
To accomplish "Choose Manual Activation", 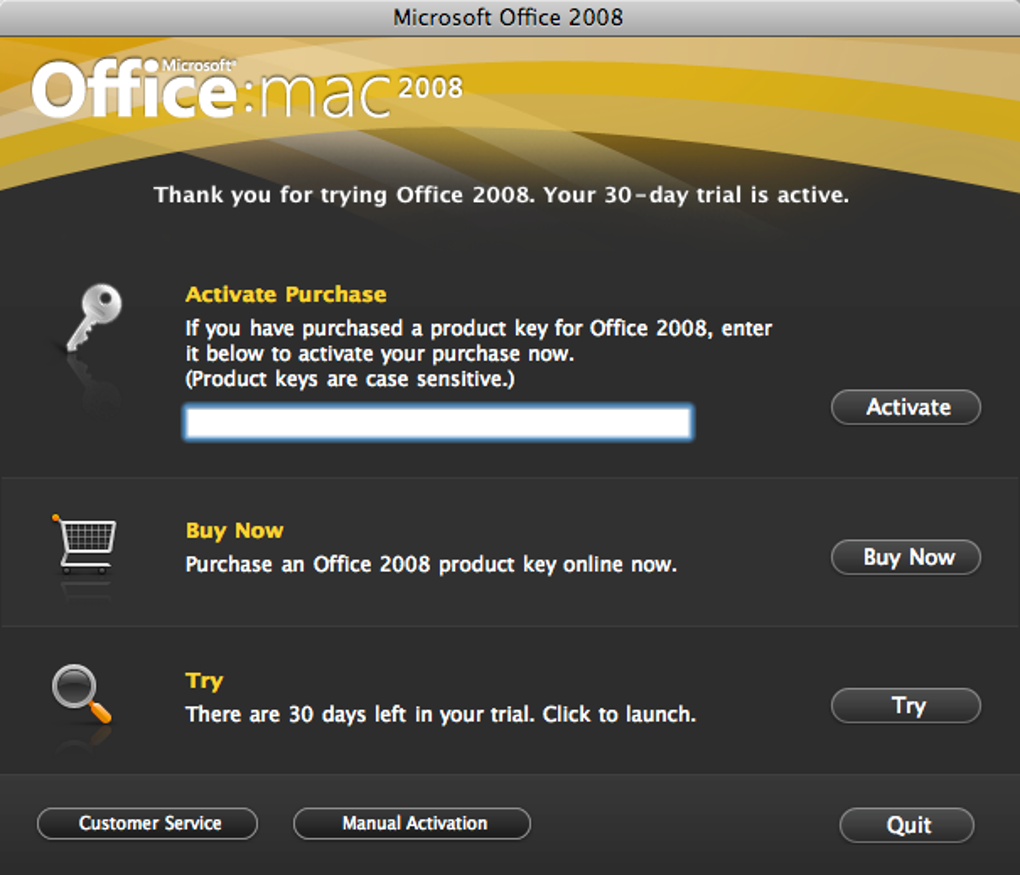I will 412,824.
